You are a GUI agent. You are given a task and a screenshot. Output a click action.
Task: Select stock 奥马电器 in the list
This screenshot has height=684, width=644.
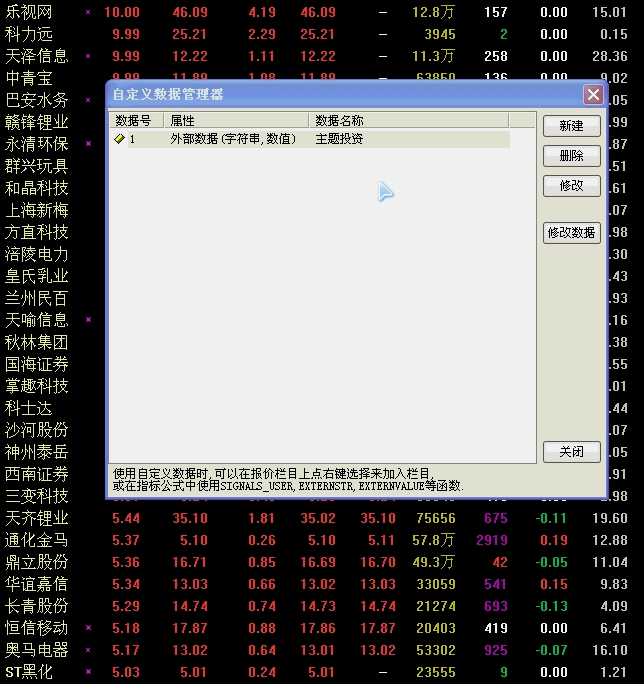point(37,650)
